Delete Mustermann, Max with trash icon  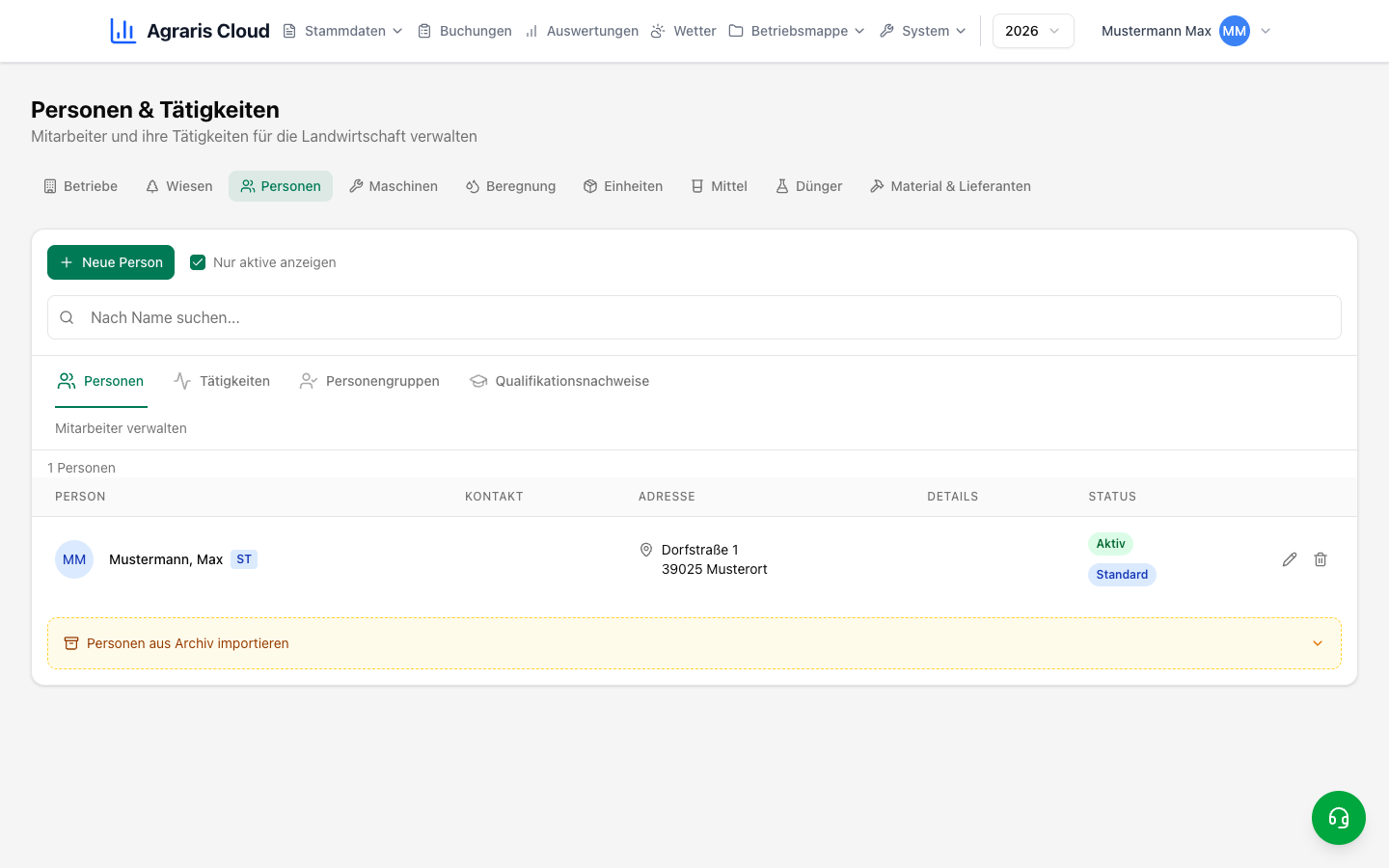coord(1321,559)
